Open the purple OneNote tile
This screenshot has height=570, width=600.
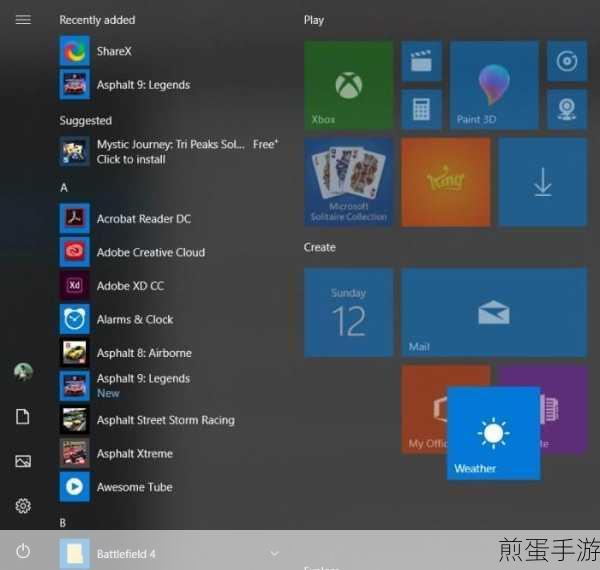point(564,409)
